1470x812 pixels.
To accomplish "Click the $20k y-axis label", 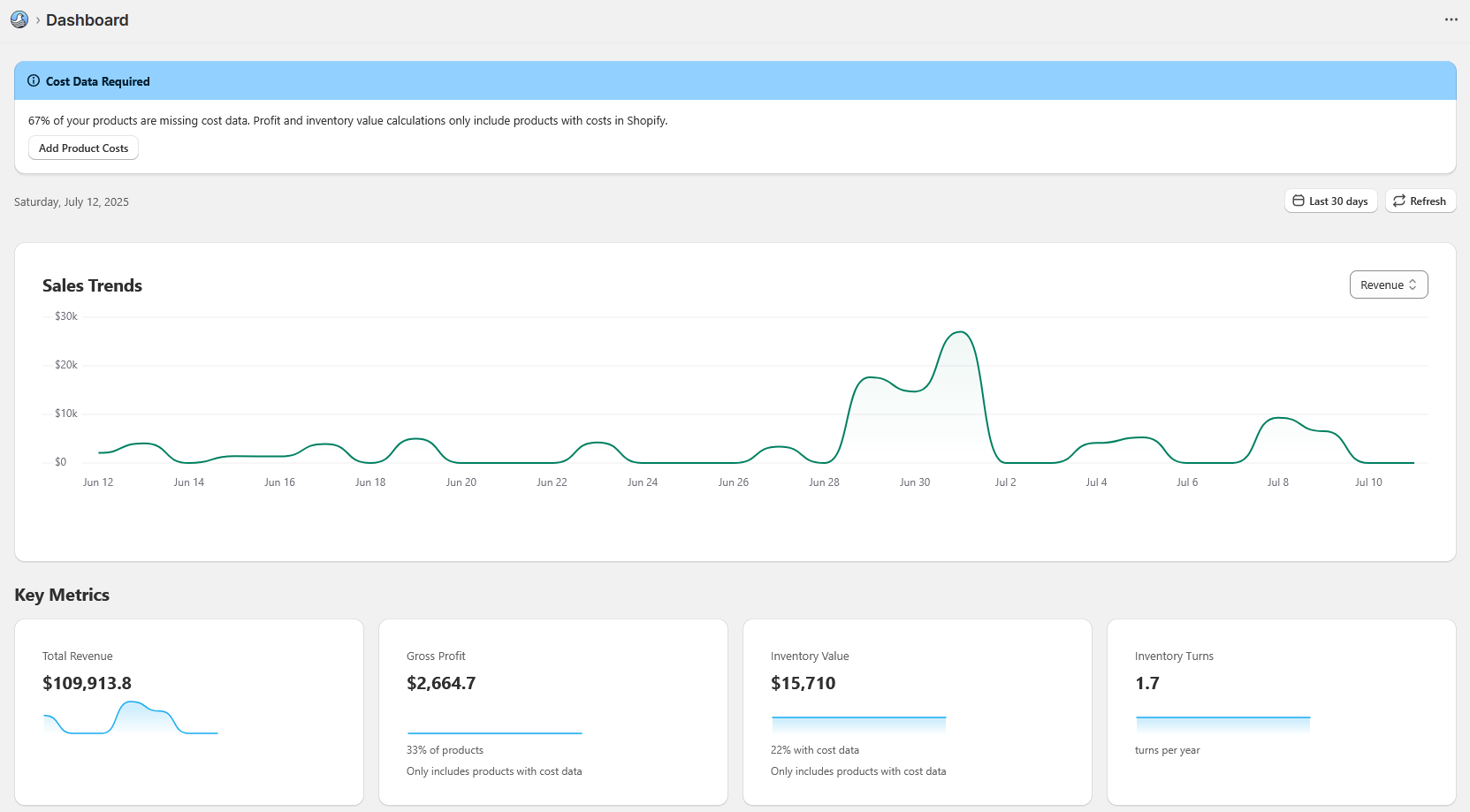I will 66,365.
